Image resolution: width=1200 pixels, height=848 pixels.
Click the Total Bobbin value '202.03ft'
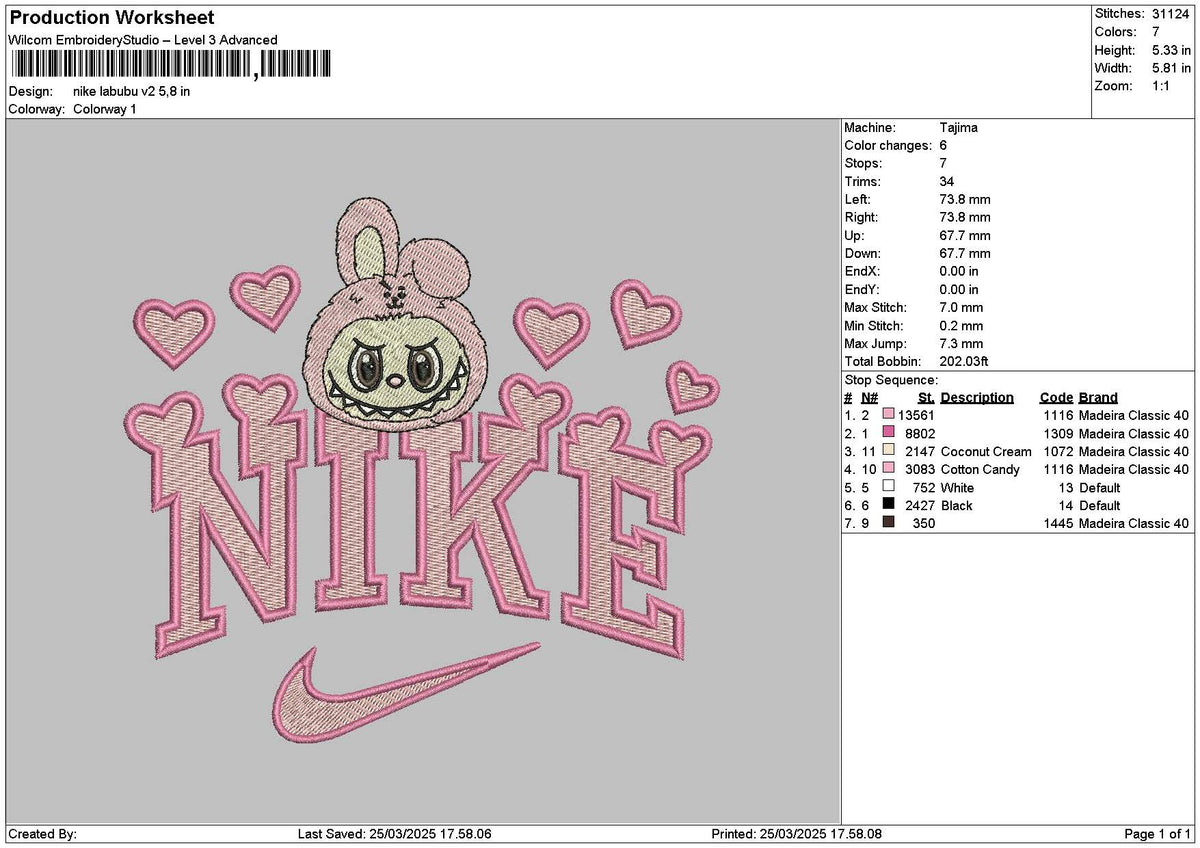coord(964,362)
